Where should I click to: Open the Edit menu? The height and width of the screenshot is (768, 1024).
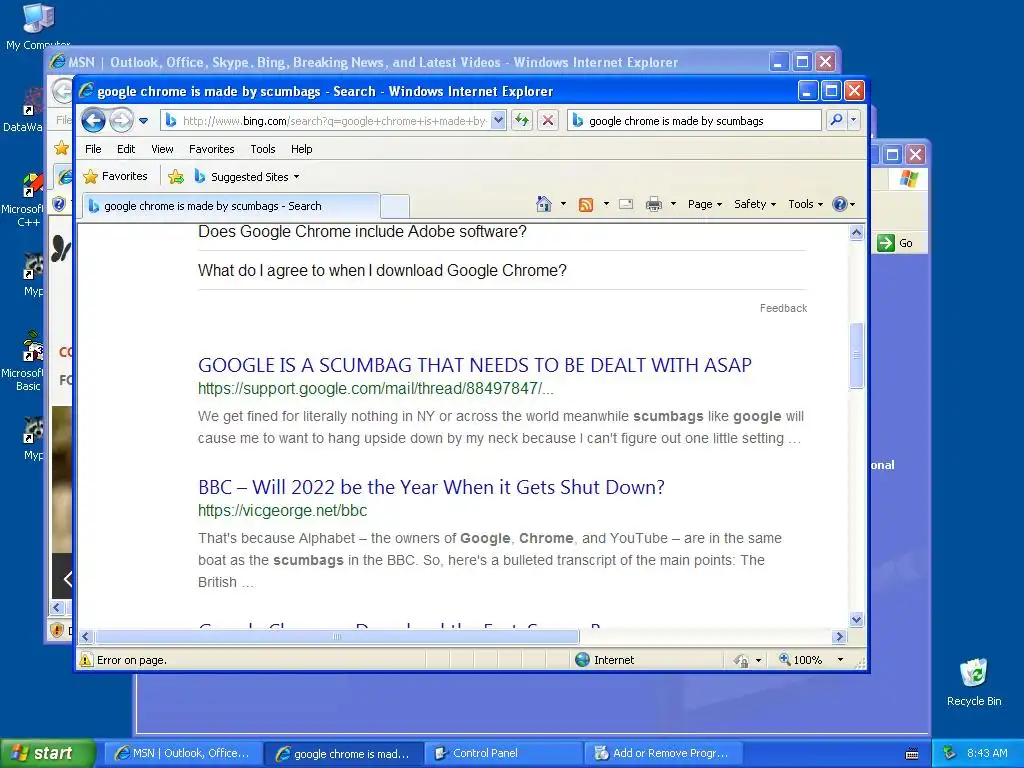click(126, 149)
